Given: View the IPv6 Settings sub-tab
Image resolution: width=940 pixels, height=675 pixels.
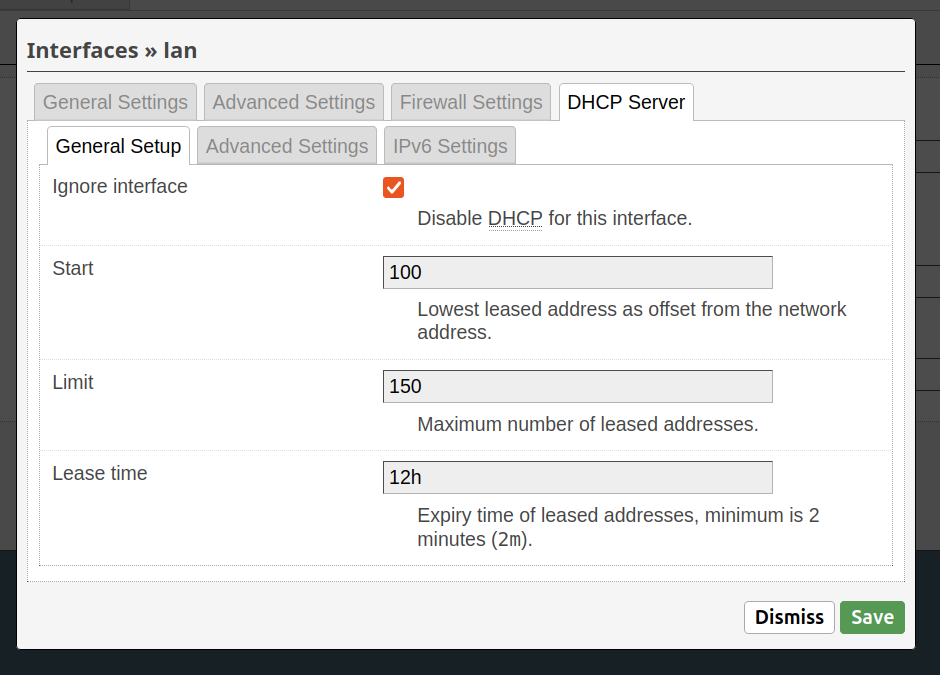Looking at the screenshot, I should (x=449, y=145).
